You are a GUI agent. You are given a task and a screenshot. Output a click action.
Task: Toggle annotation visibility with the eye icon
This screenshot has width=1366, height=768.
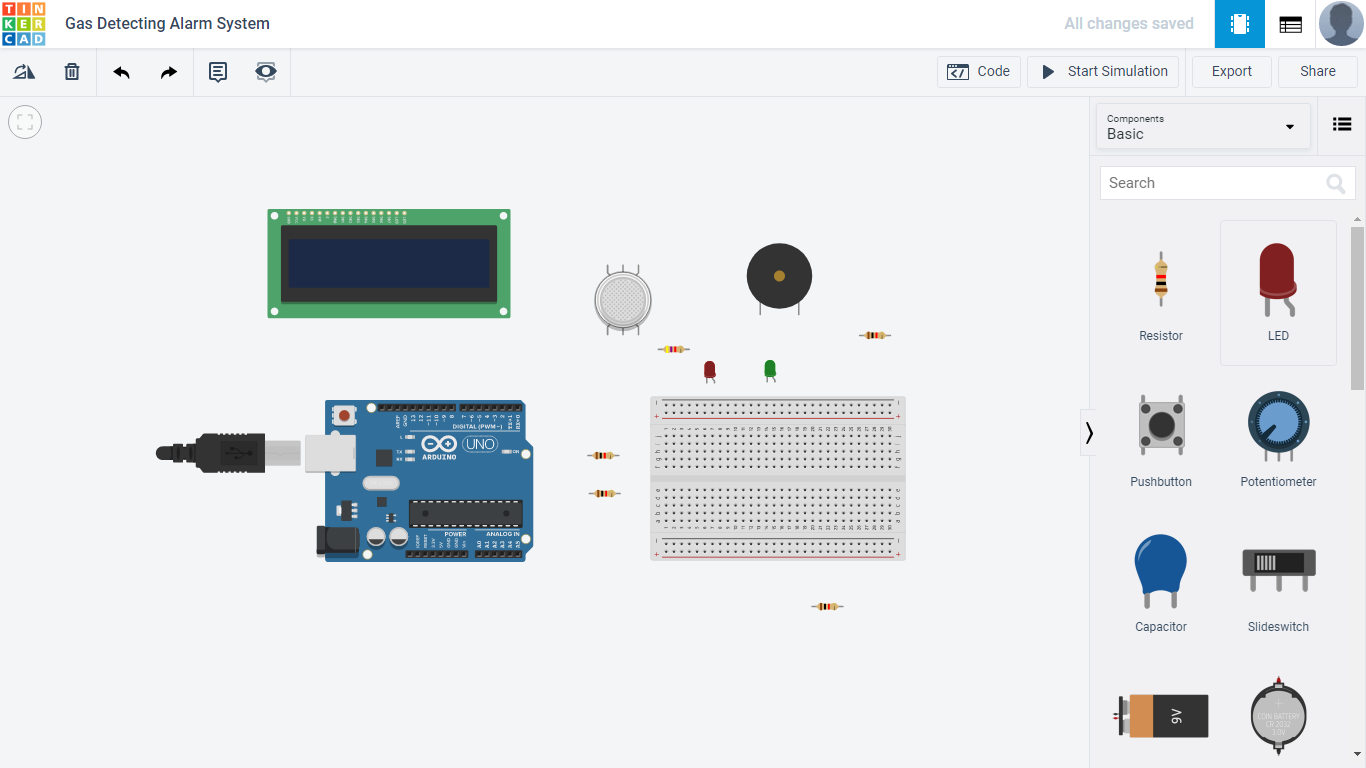pos(265,71)
